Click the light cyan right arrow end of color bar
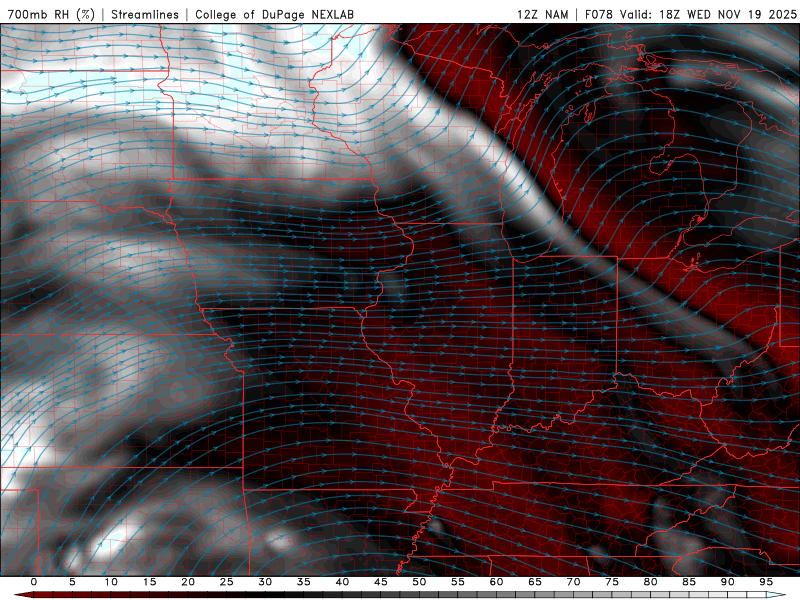 pyautogui.click(x=777, y=595)
